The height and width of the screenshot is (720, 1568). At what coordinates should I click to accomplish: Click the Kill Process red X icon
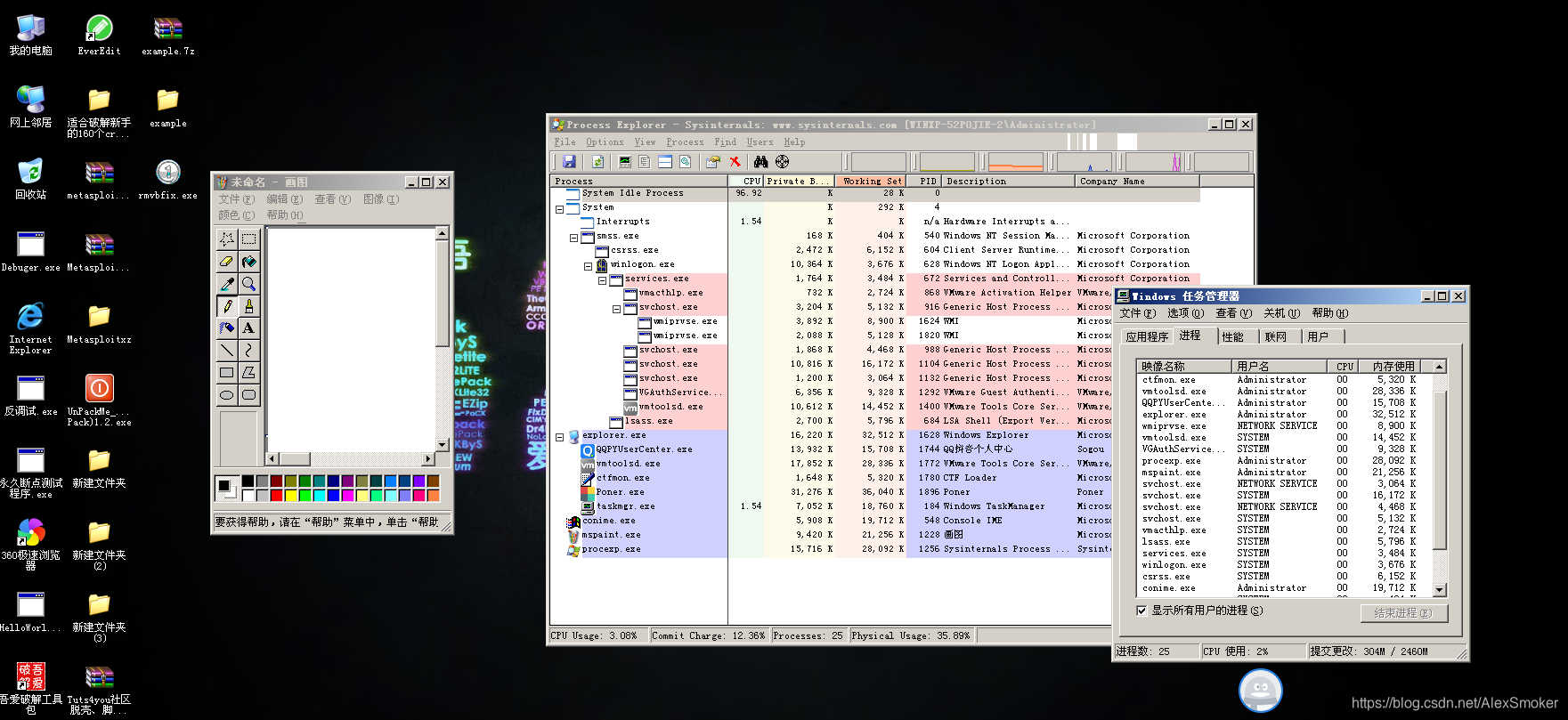click(x=735, y=162)
